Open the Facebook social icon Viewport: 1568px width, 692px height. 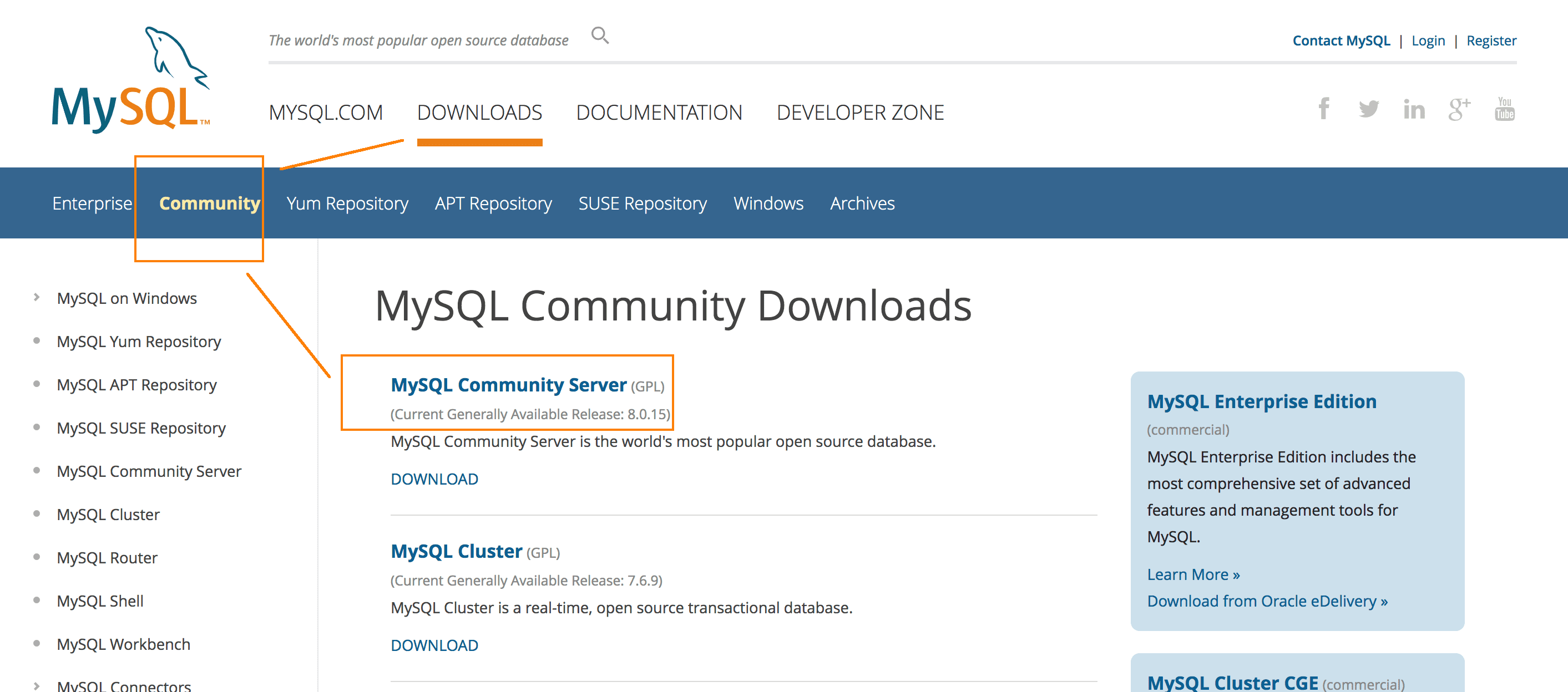pyautogui.click(x=1323, y=109)
